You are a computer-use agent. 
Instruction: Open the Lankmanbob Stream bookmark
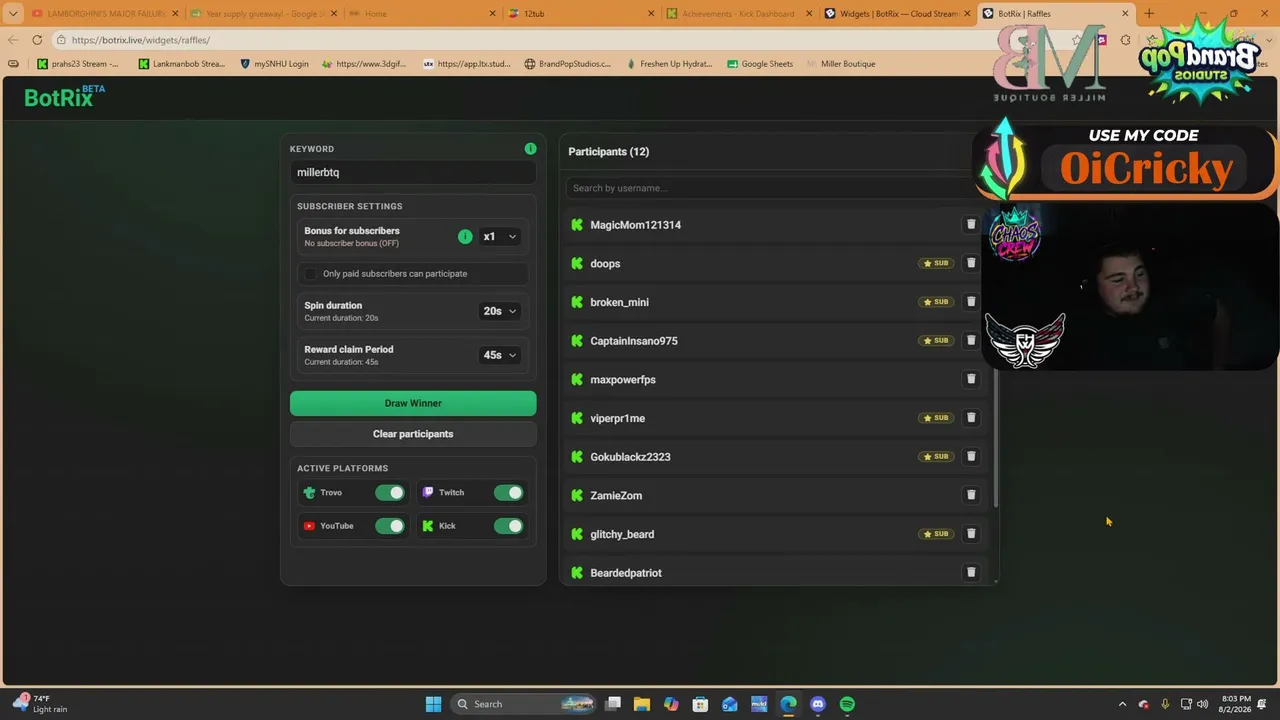click(181, 64)
